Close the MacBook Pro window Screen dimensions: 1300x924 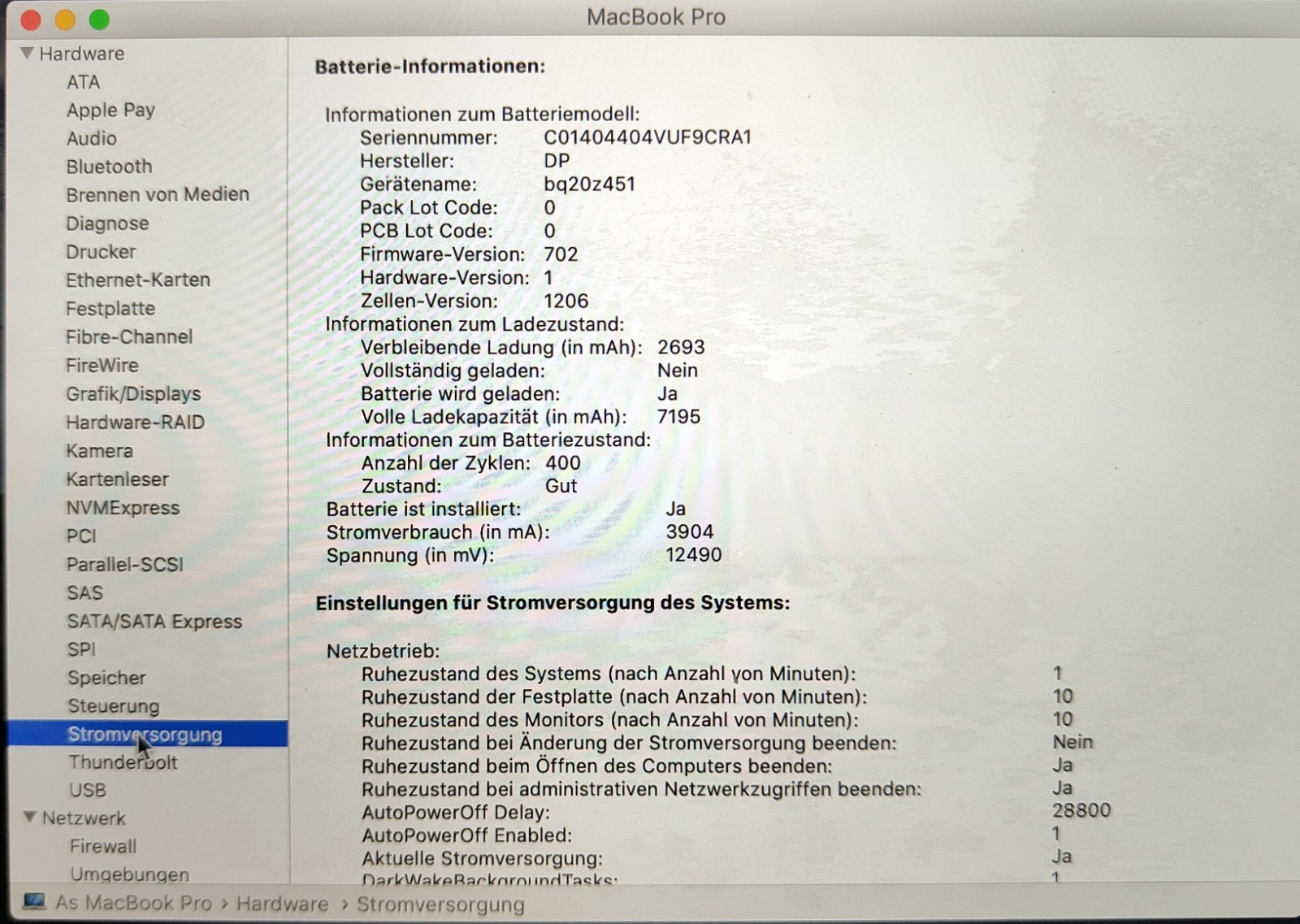pos(30,20)
